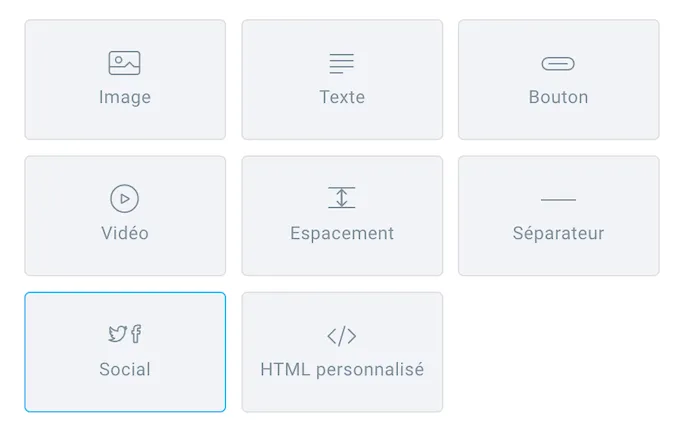Click the "Image" label text

coord(125,97)
